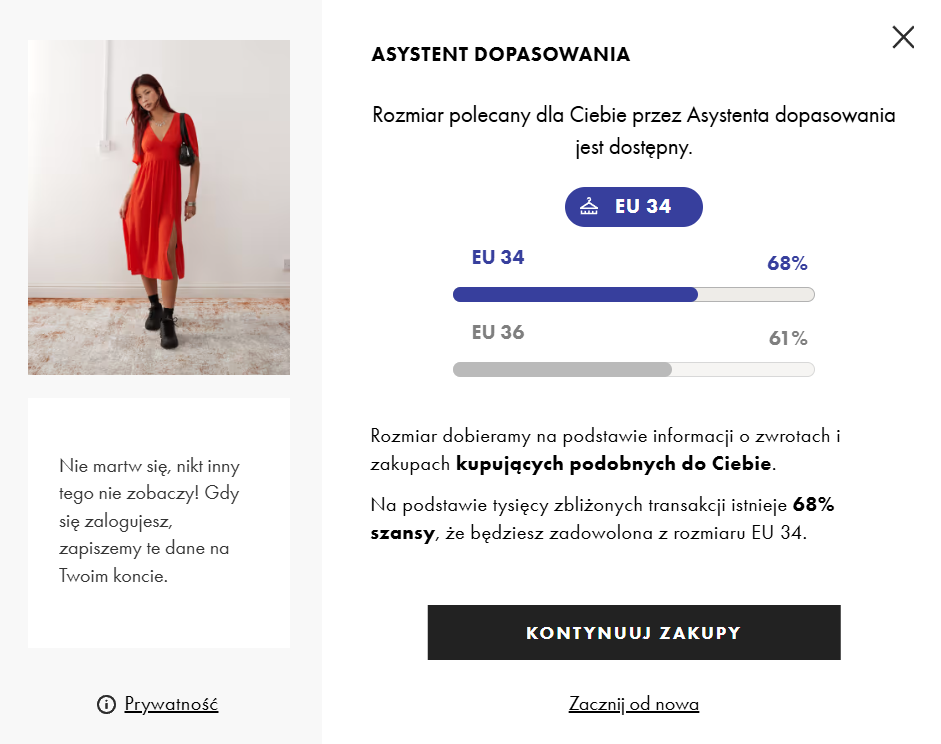Image resolution: width=941 pixels, height=744 pixels.
Task: Click the EU 36 size label in gray
Action: tap(498, 332)
